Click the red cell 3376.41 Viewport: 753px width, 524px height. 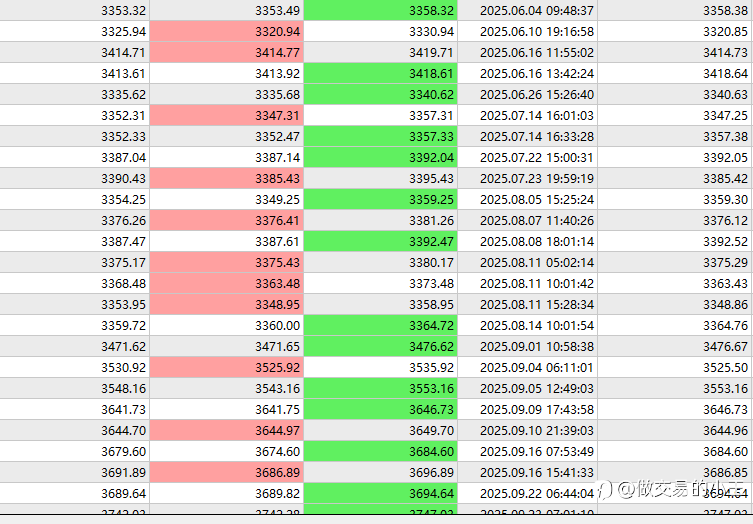click(226, 220)
